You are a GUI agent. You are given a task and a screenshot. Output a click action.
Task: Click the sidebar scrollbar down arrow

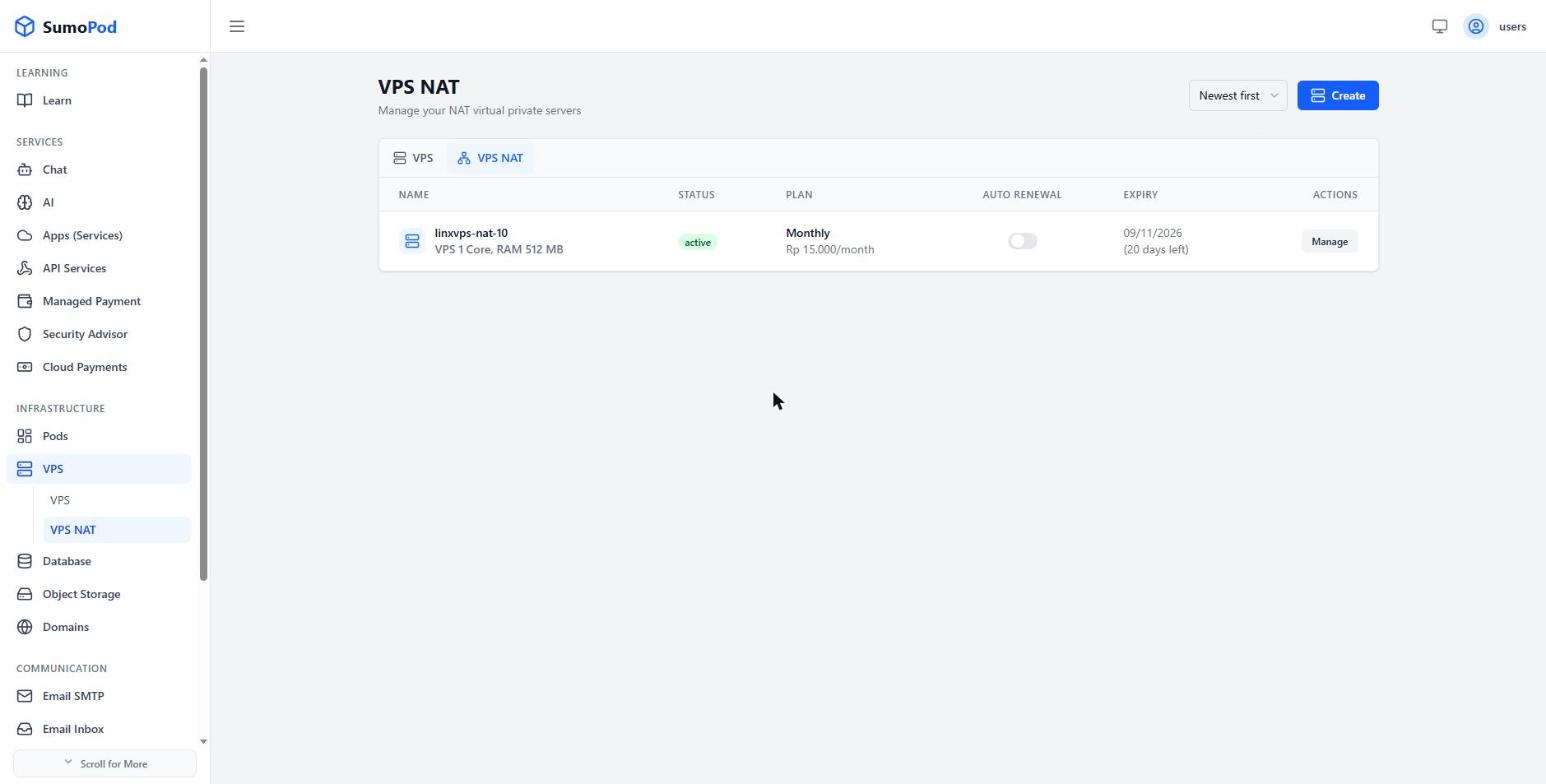204,742
